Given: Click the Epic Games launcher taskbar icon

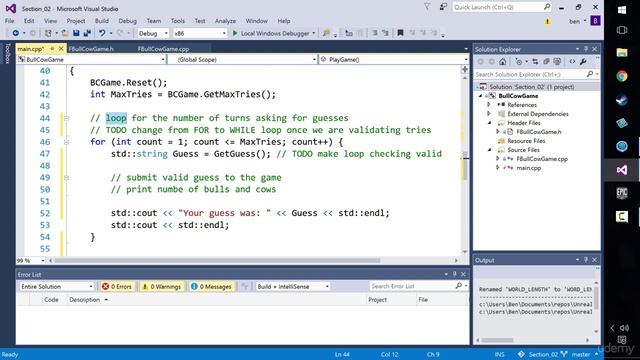Looking at the screenshot, I should click(622, 193).
